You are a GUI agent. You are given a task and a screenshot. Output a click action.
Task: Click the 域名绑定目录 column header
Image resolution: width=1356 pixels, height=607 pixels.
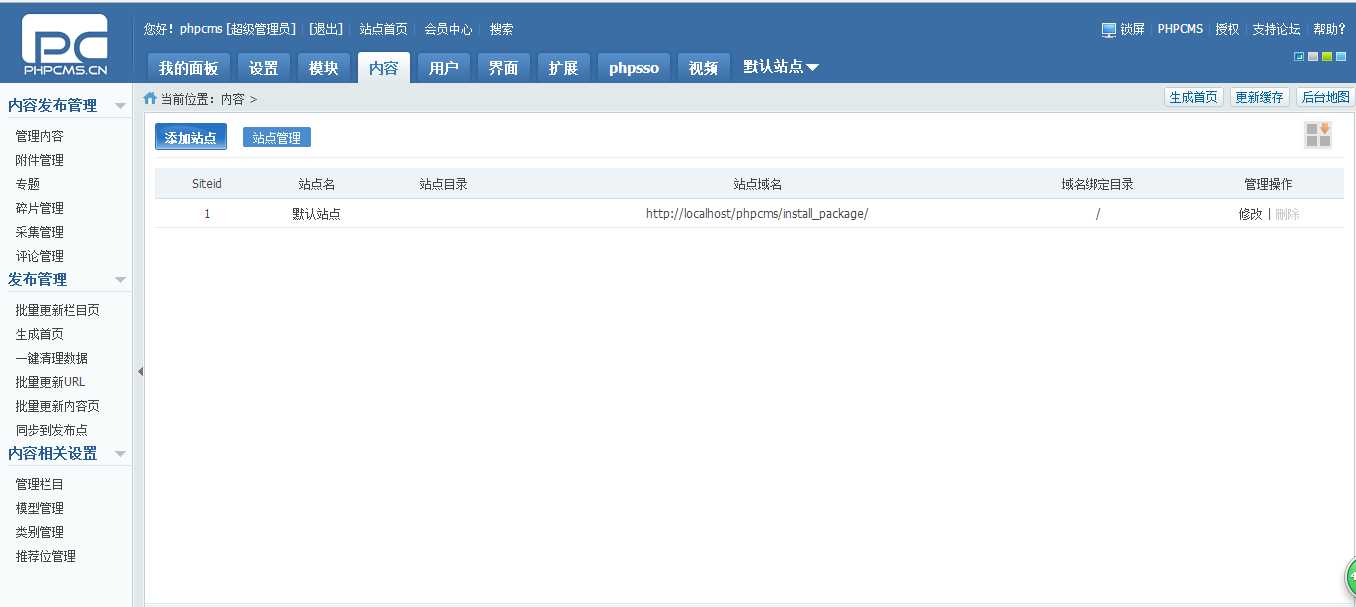(1098, 184)
